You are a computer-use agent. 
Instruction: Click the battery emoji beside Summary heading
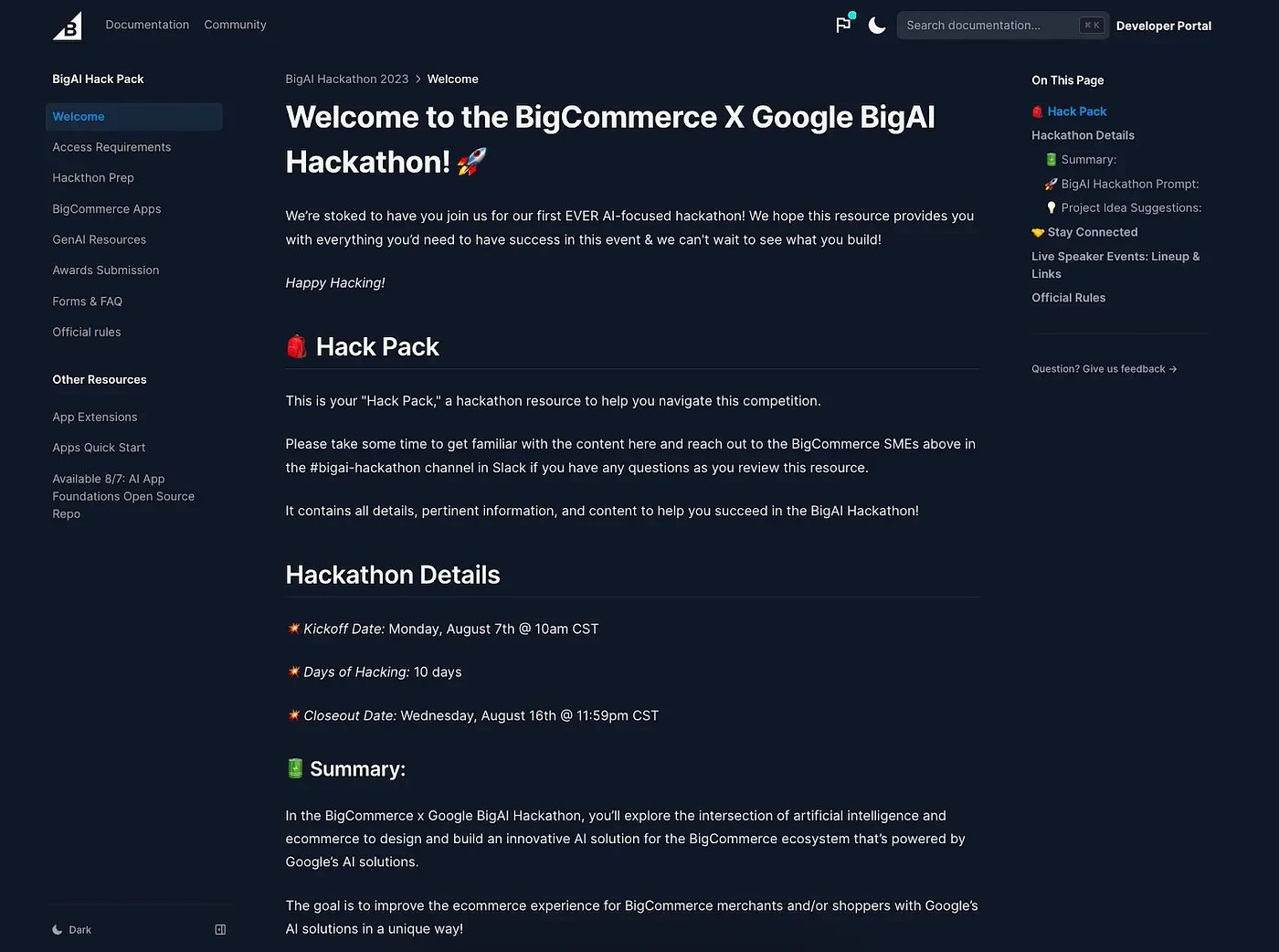pos(295,769)
